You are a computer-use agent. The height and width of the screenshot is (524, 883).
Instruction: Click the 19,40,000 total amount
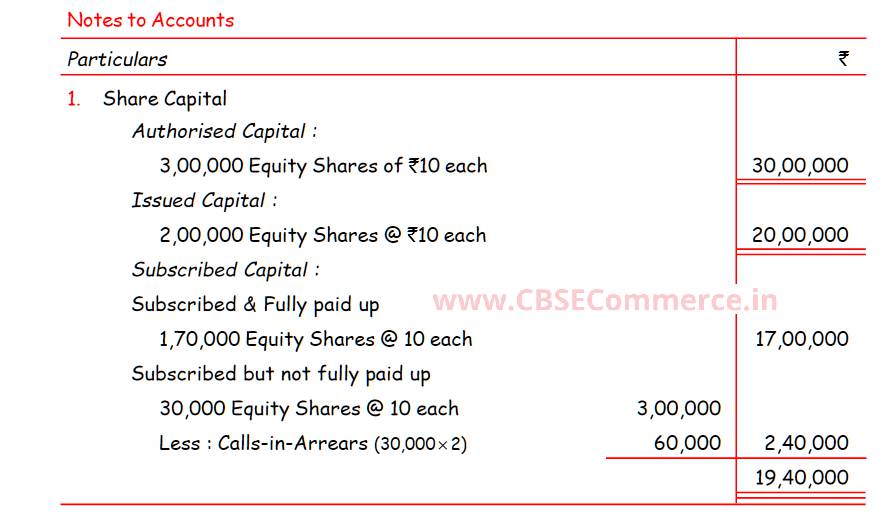pos(801,478)
